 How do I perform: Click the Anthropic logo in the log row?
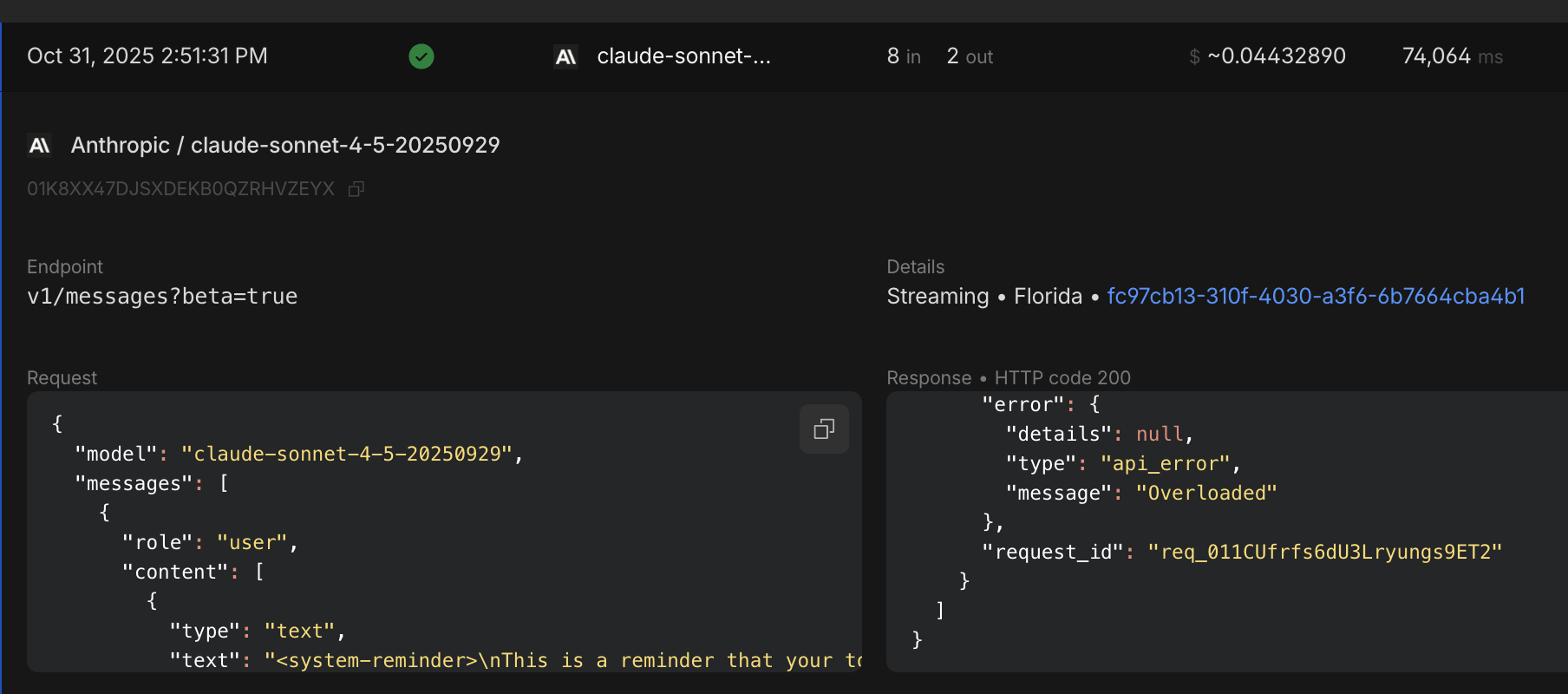coord(565,56)
